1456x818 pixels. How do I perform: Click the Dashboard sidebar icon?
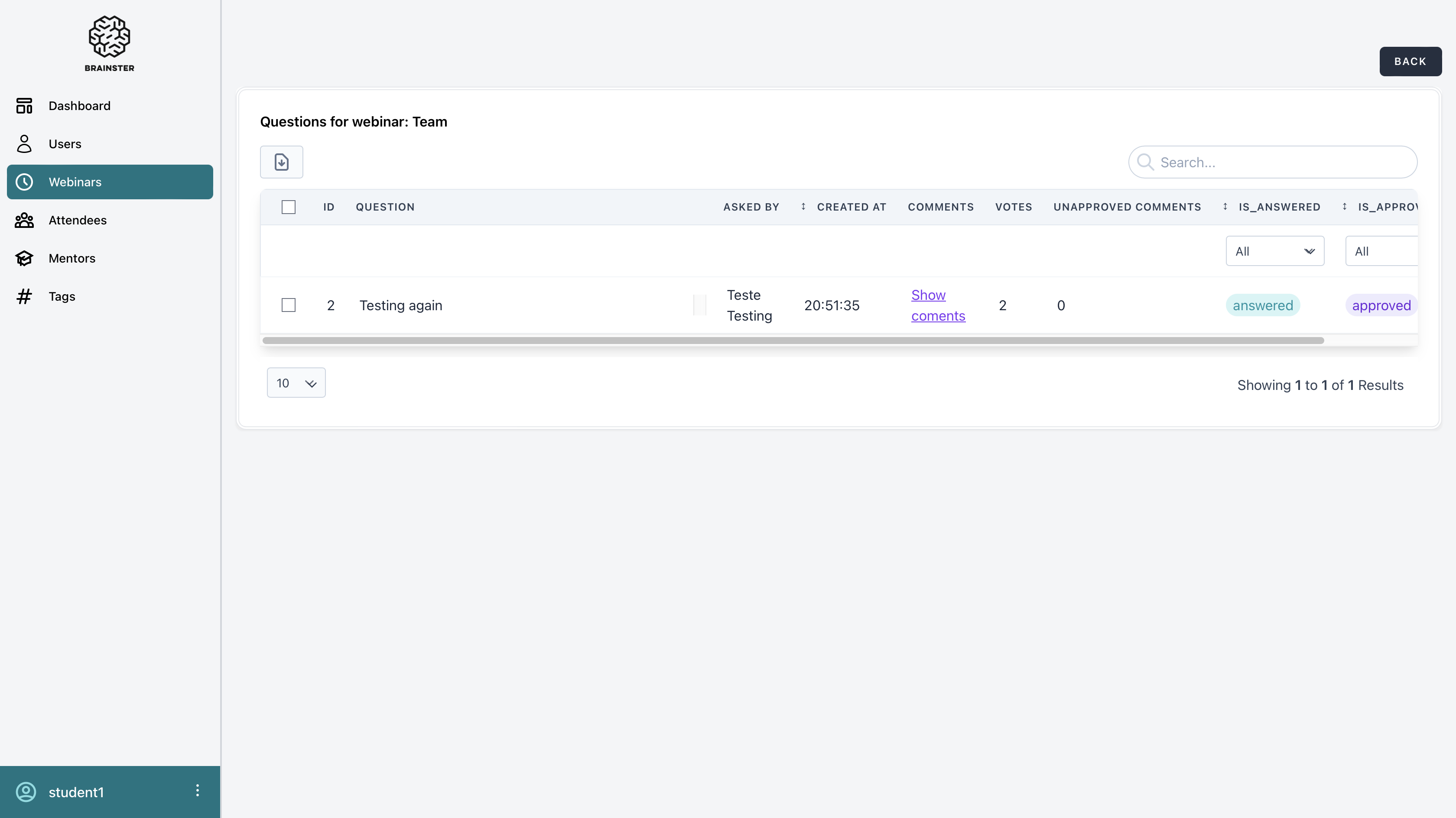click(24, 106)
